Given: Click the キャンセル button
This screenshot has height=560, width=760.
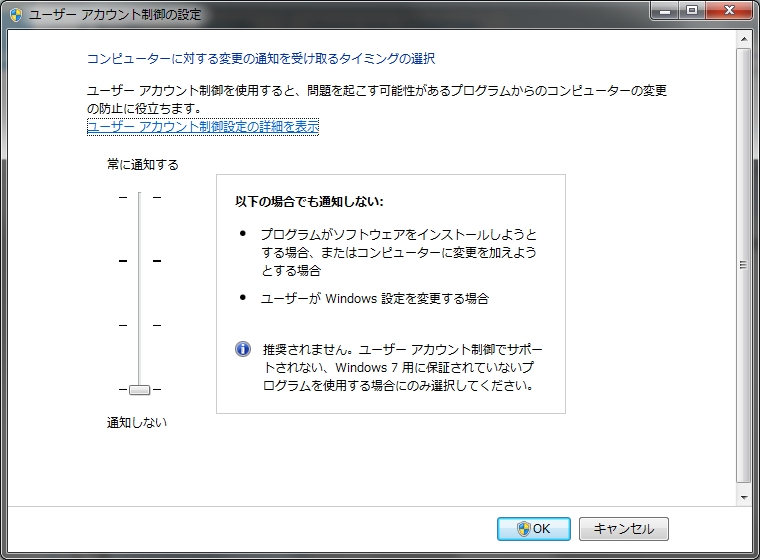Looking at the screenshot, I should click(x=624, y=528).
